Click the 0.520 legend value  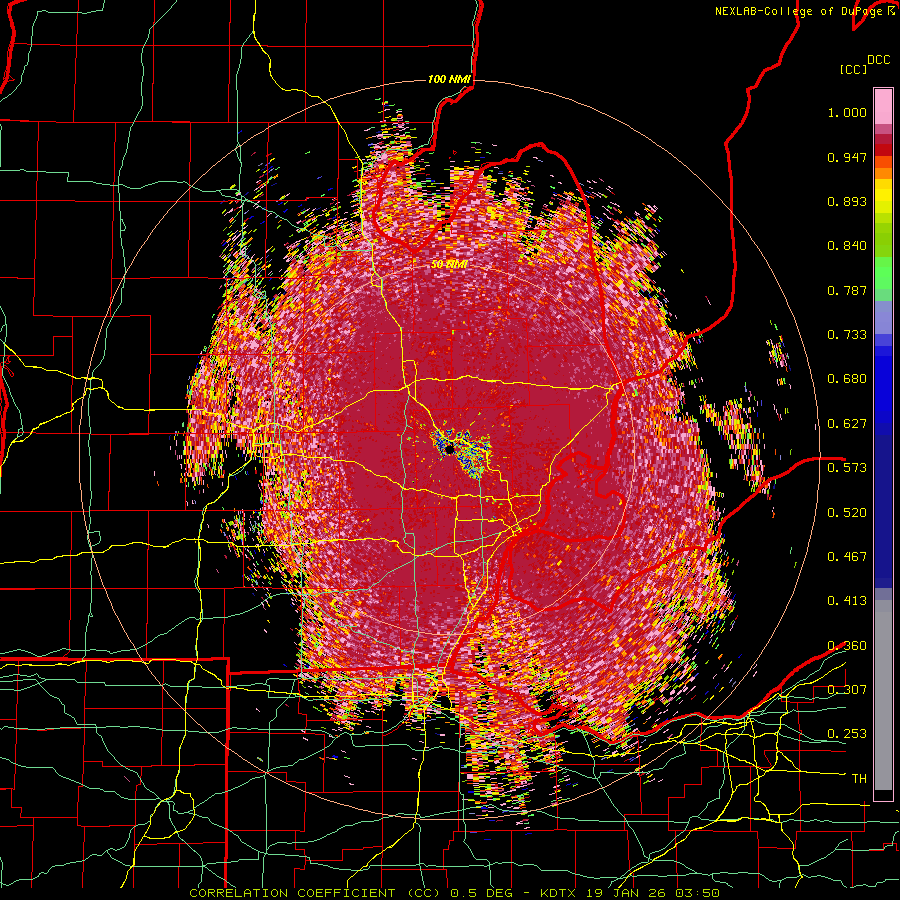(847, 513)
